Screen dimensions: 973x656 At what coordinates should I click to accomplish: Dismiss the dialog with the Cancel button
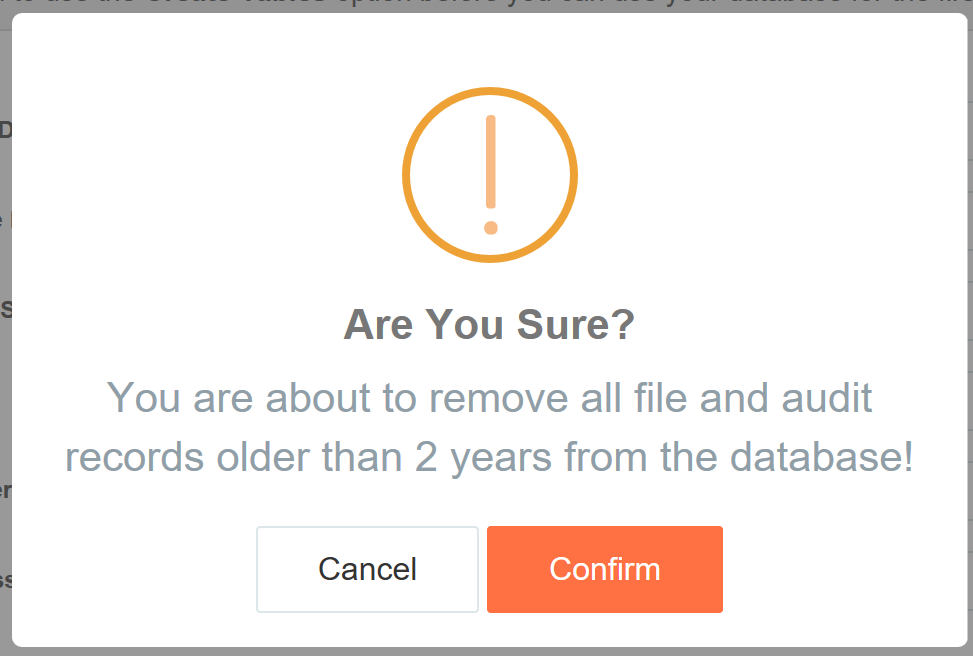367,569
